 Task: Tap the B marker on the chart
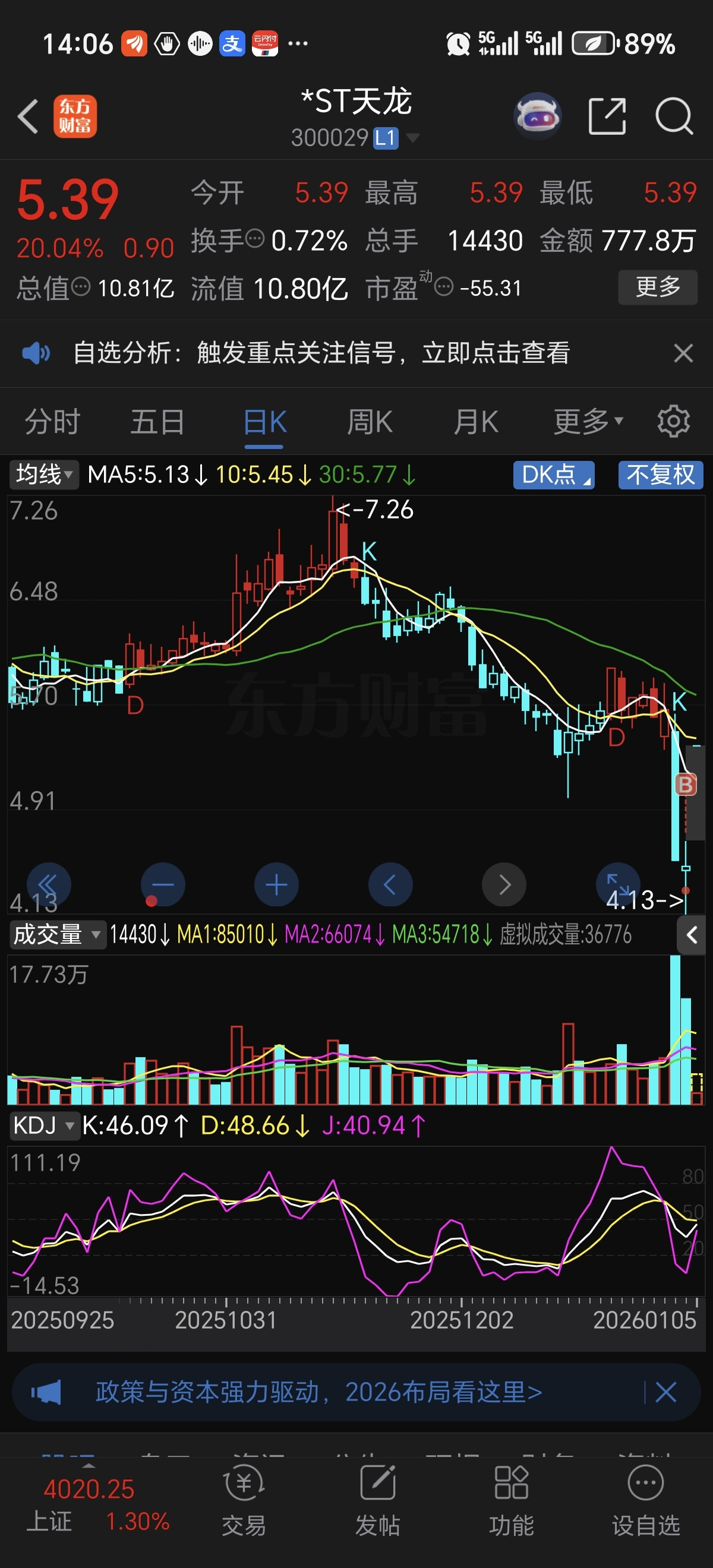[x=686, y=785]
